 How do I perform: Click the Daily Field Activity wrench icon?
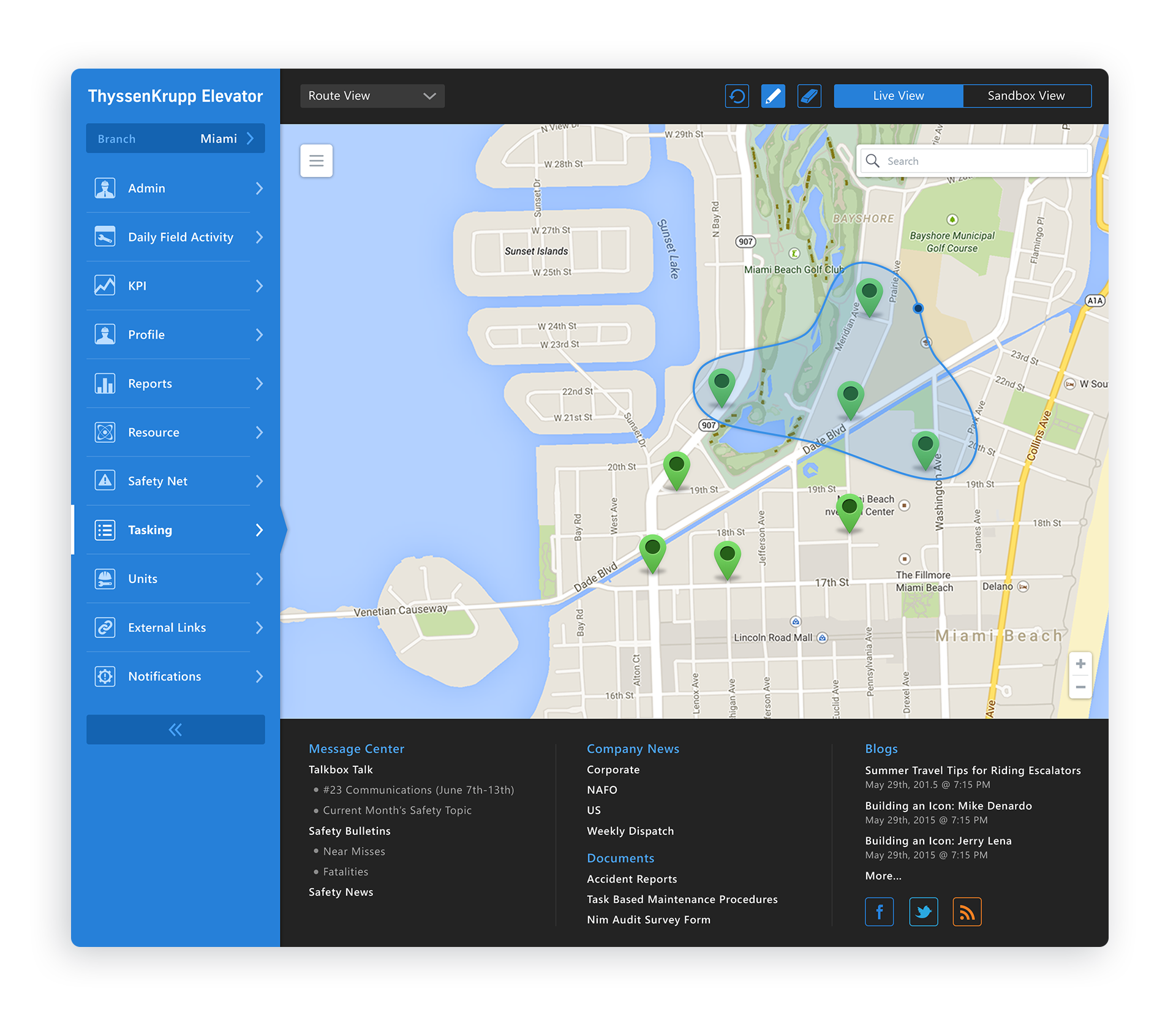[x=105, y=237]
